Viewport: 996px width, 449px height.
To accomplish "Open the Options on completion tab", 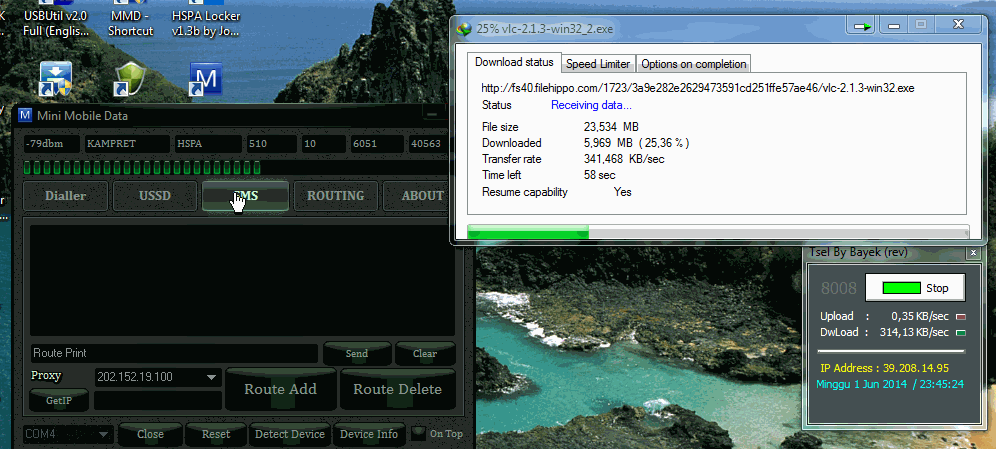I will 694,64.
